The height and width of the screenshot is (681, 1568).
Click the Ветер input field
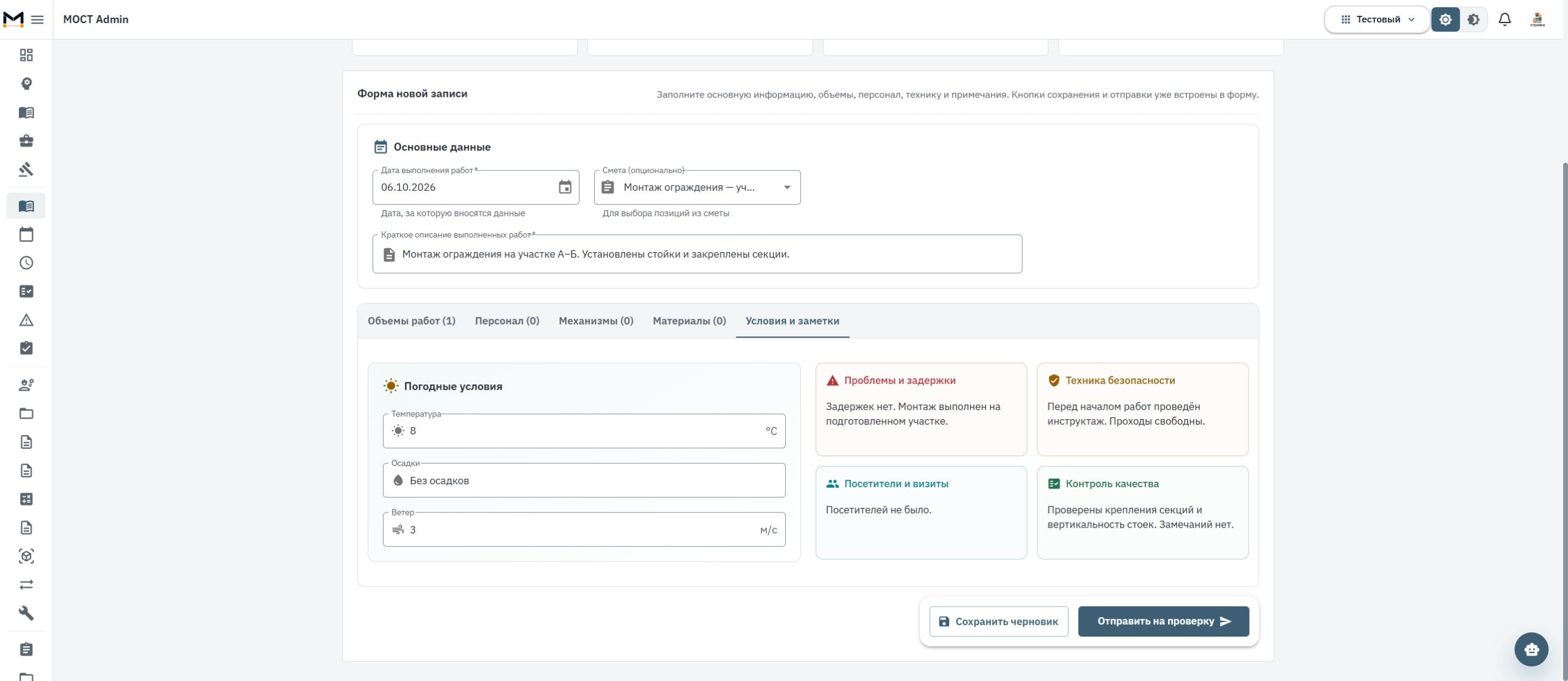click(584, 530)
